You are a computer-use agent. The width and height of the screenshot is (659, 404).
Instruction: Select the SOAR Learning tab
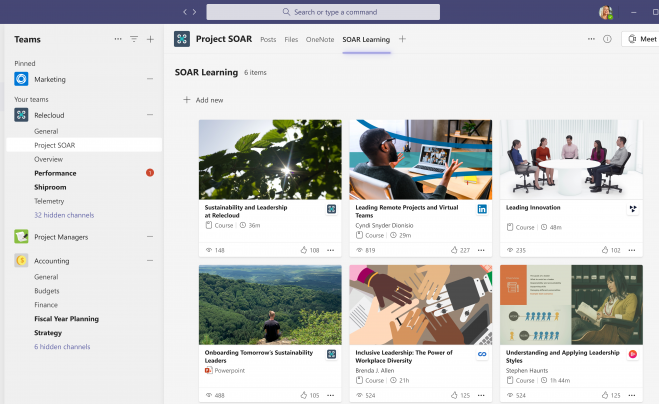(x=366, y=40)
